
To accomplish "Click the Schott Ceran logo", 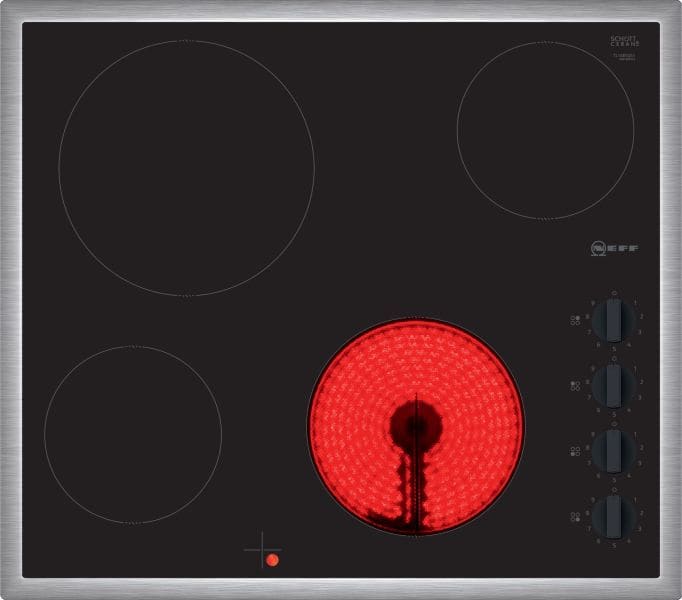I will [x=625, y=41].
